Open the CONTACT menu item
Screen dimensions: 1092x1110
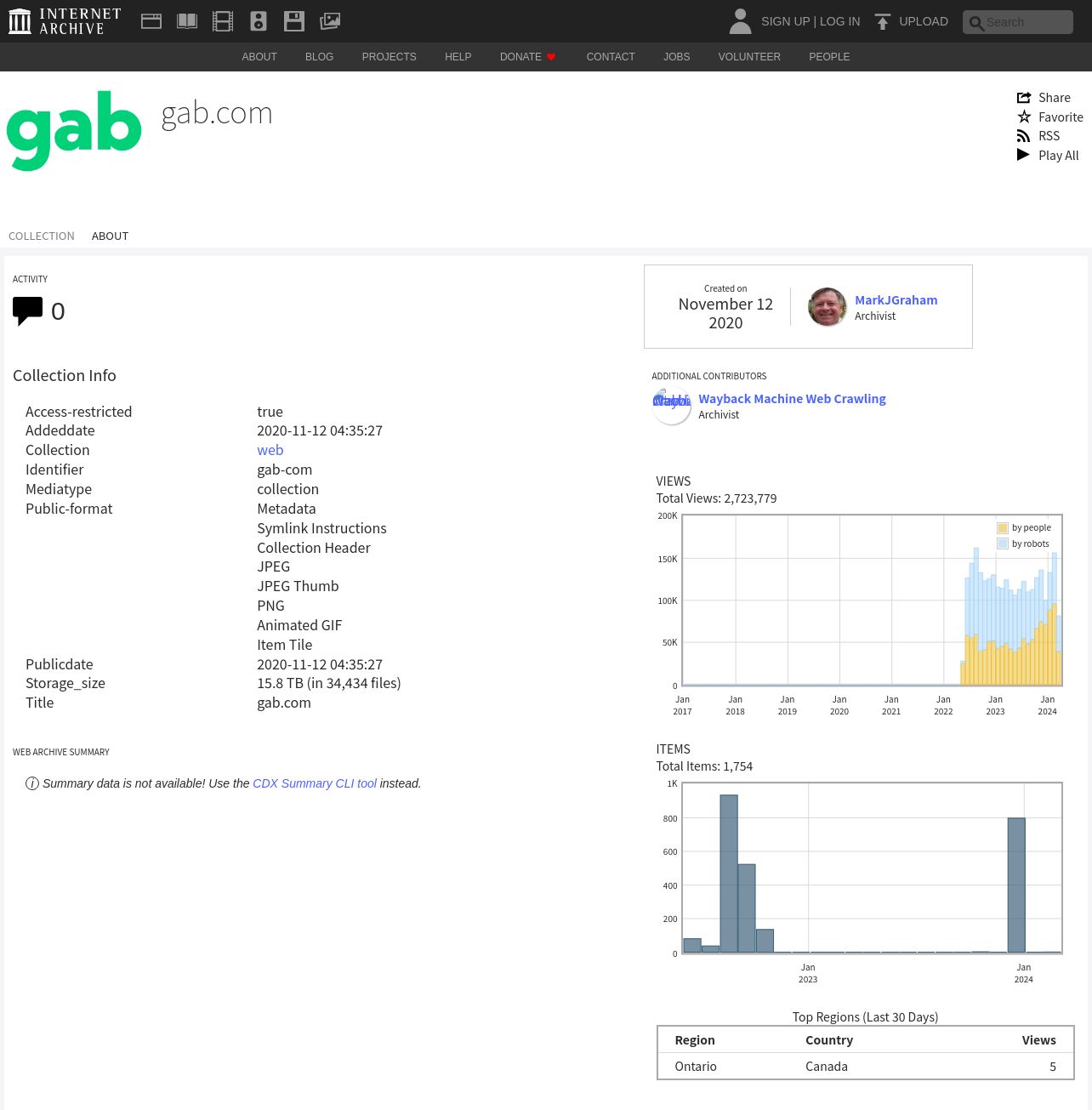pyautogui.click(x=611, y=57)
